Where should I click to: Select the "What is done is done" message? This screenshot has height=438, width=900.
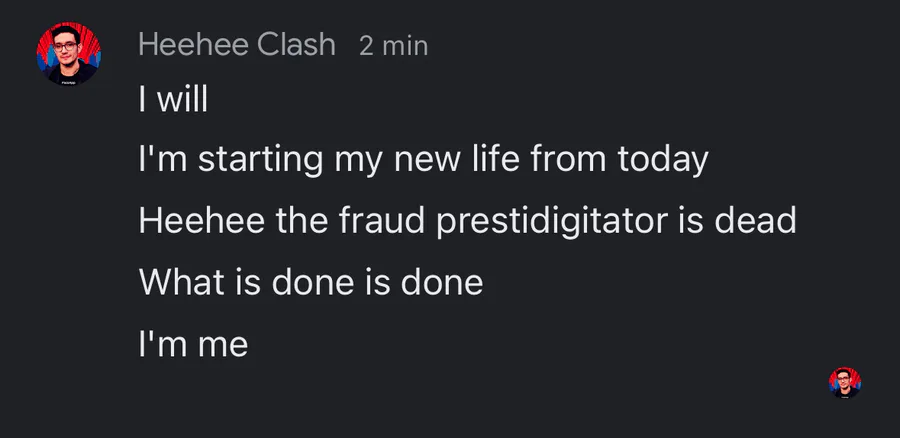click(310, 283)
